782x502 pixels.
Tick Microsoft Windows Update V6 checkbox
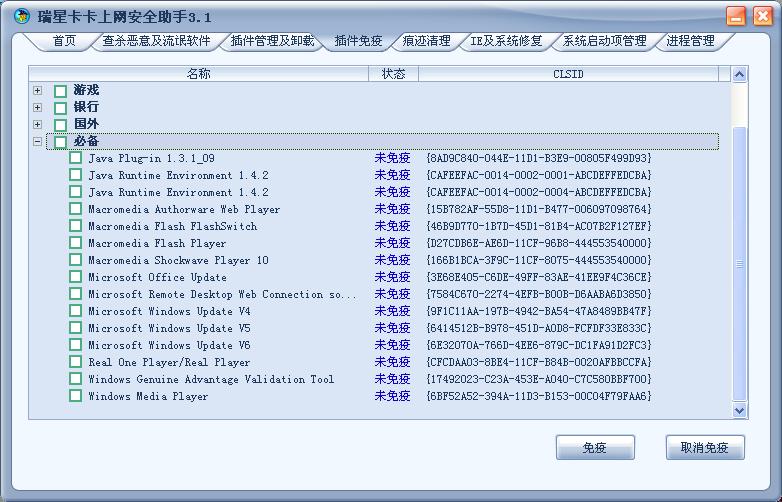pos(75,344)
